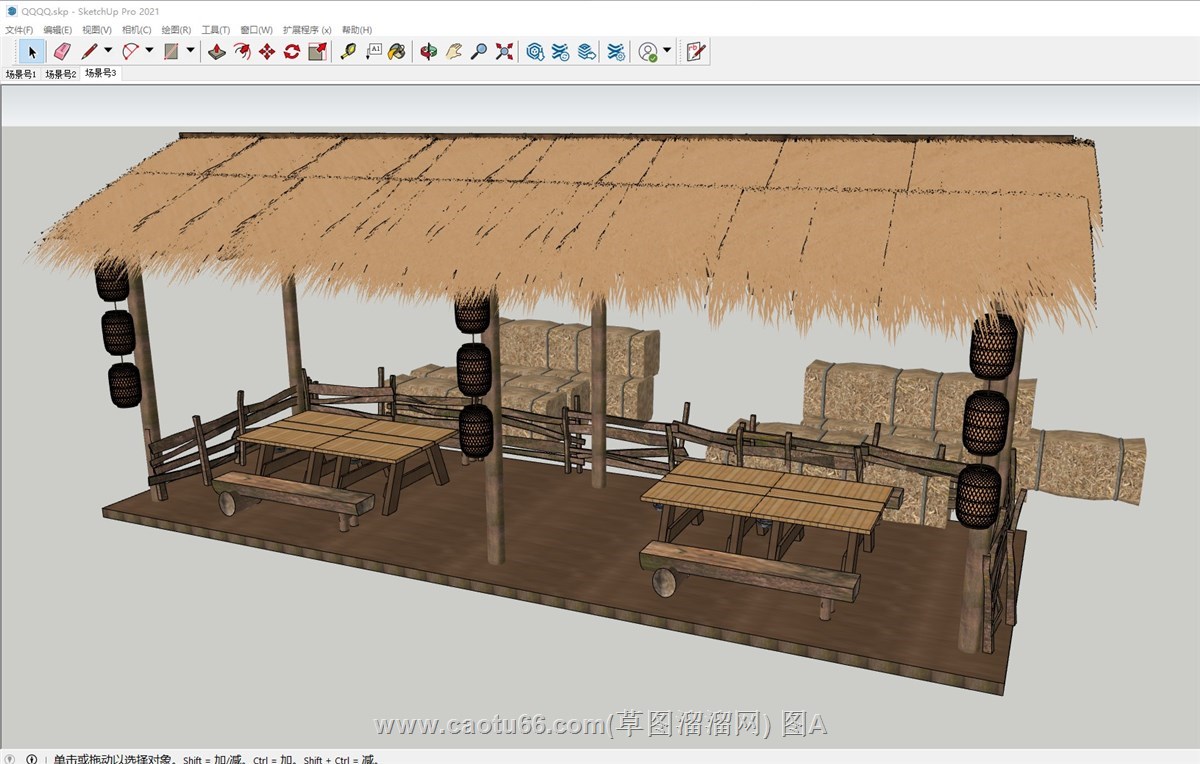Activate the Push/Pull tool
This screenshot has width=1200, height=764.
pos(216,52)
